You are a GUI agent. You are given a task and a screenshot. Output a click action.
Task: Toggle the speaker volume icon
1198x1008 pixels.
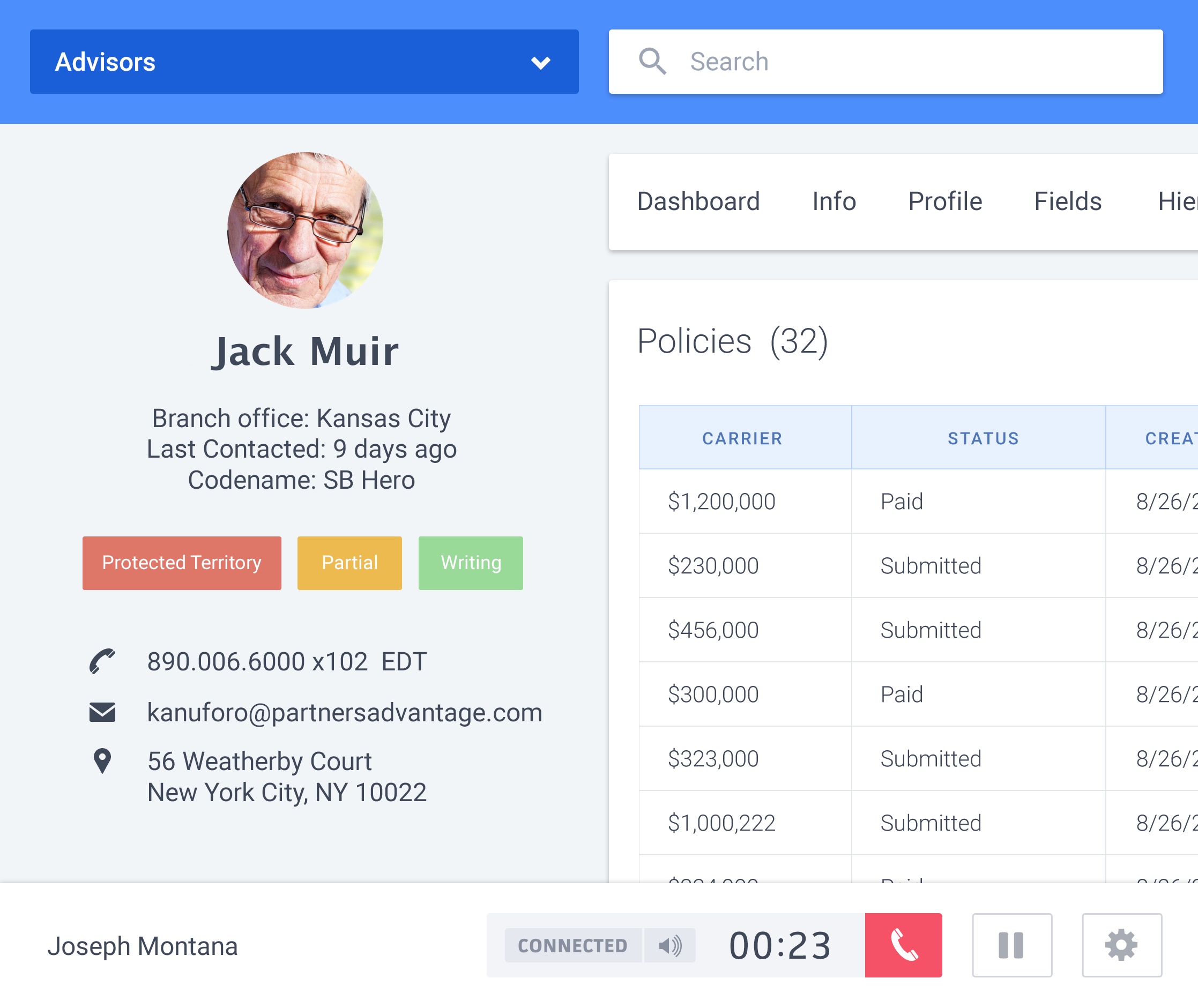click(669, 945)
